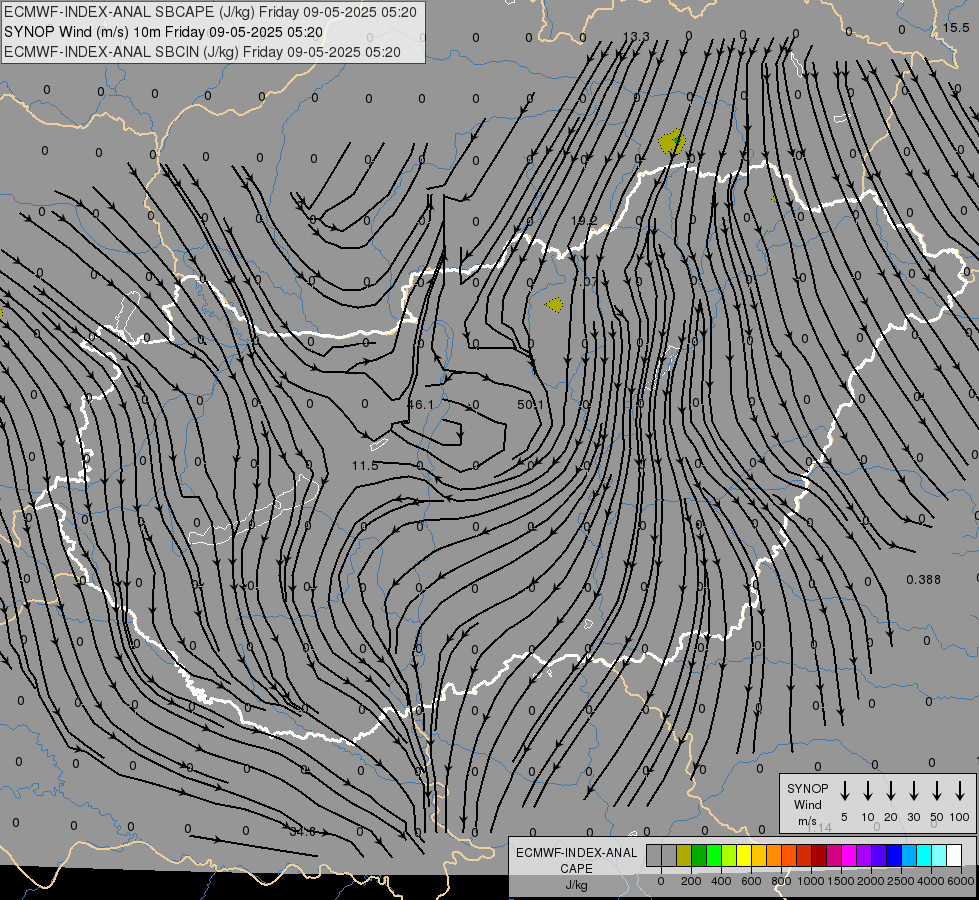Image resolution: width=979 pixels, height=900 pixels.
Task: Pick the azure swatch right of 2500
Action: 909,855
